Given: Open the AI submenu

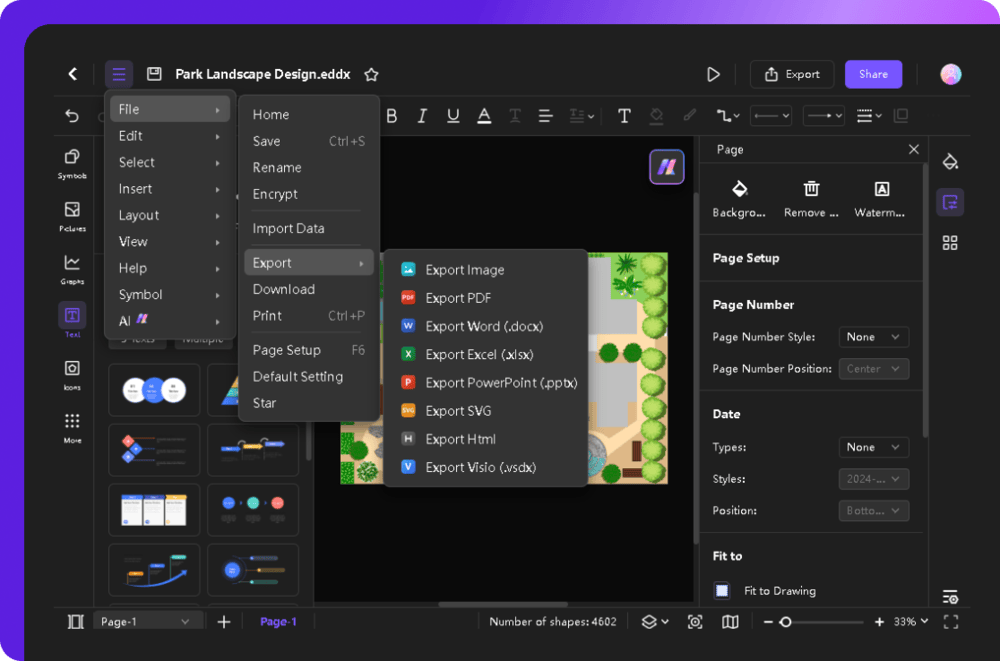Looking at the screenshot, I should pyautogui.click(x=170, y=320).
